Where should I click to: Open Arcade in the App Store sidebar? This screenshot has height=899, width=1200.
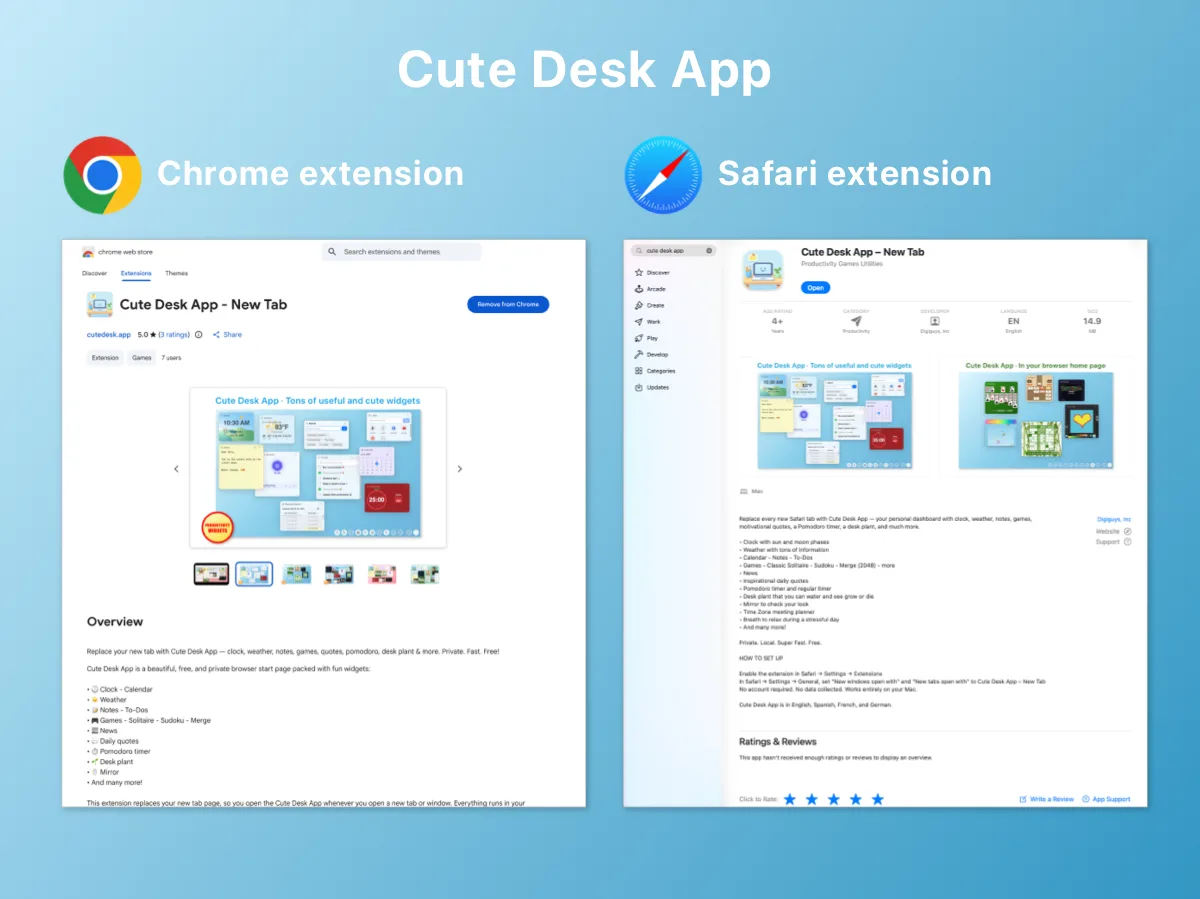[x=650, y=289]
